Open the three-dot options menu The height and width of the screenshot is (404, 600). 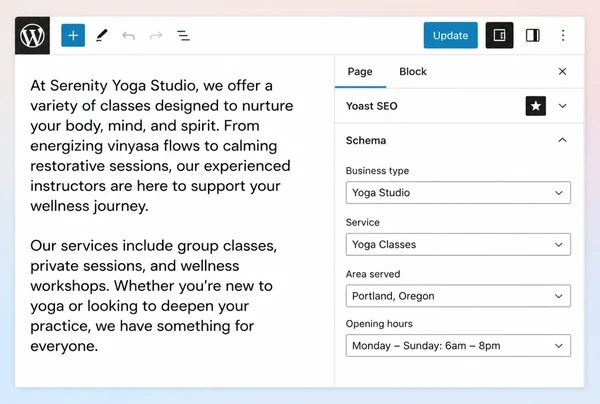(x=563, y=36)
